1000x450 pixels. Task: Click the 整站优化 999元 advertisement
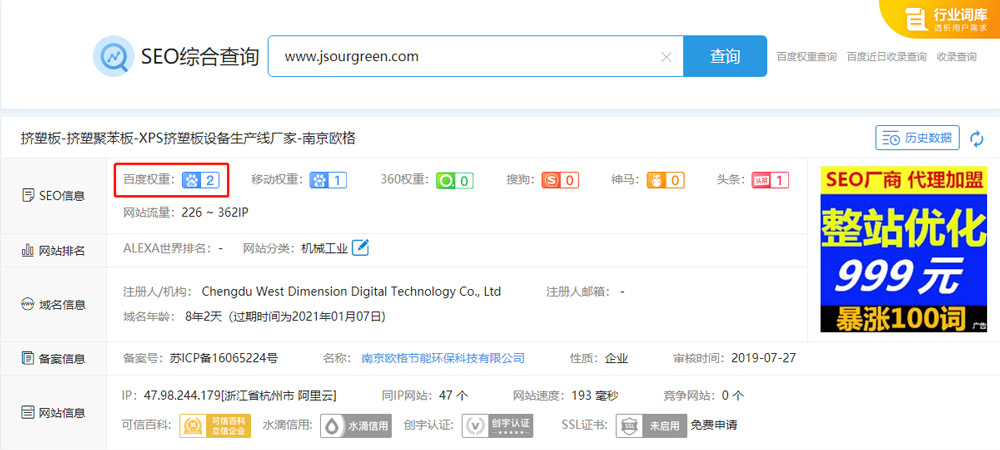[x=903, y=249]
